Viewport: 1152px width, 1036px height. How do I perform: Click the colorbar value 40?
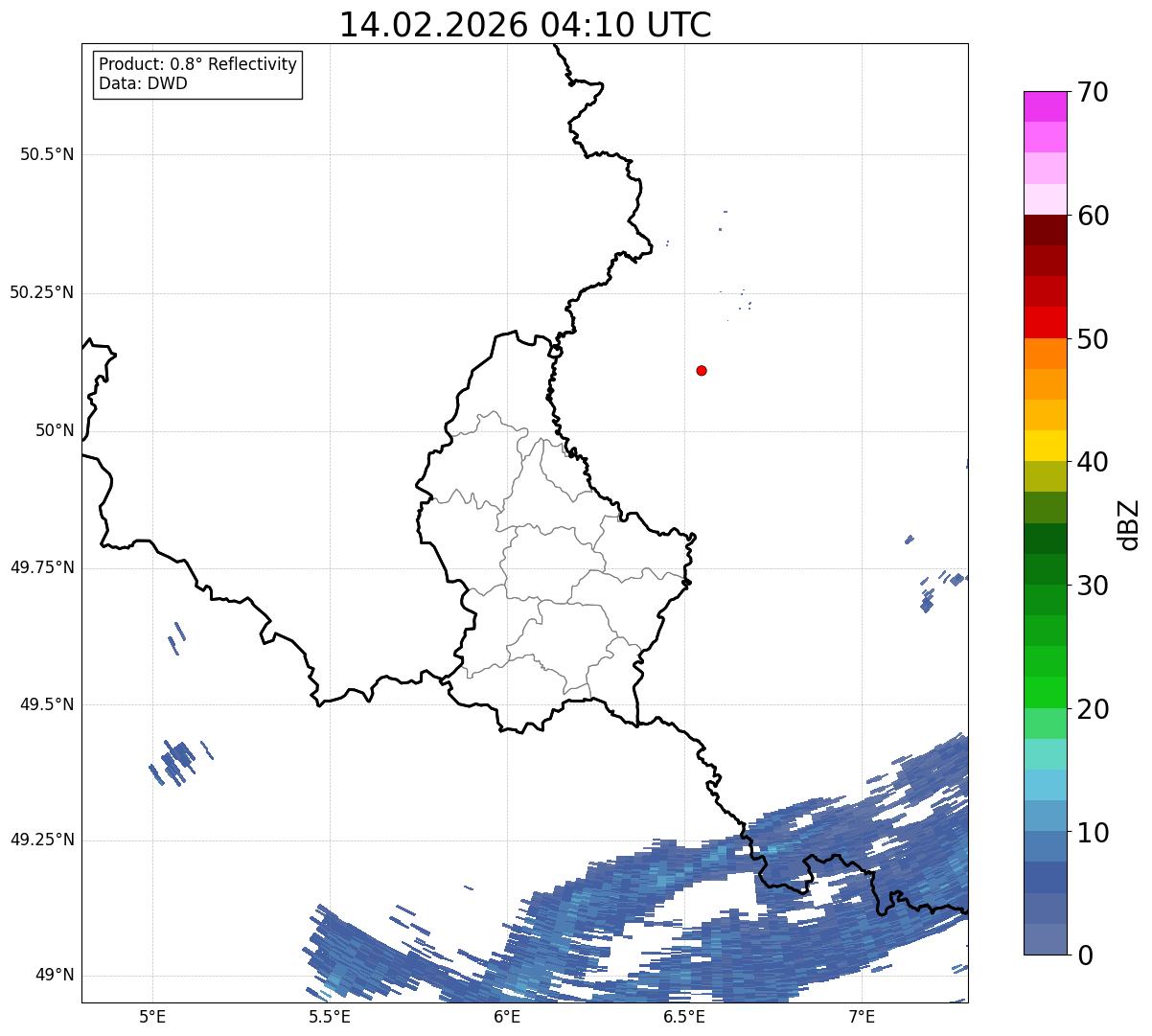[1093, 462]
